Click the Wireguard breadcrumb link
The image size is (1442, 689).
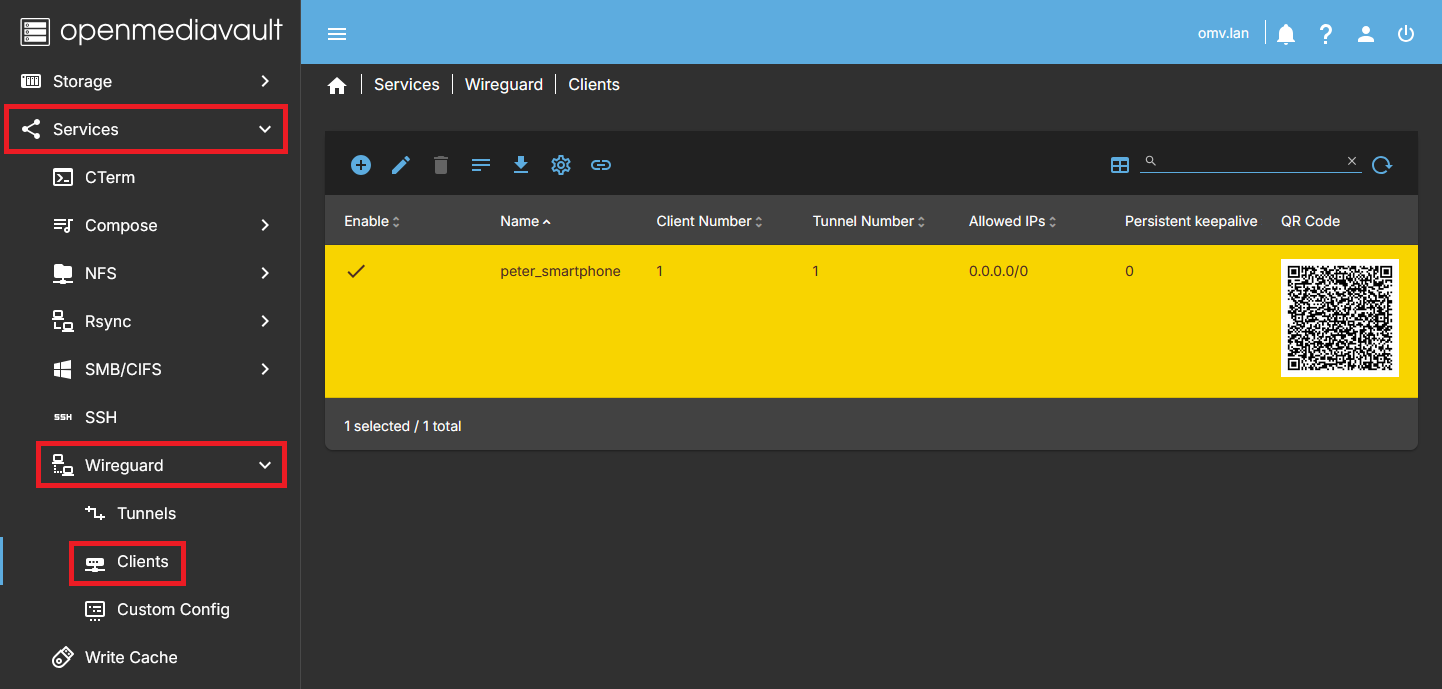coord(504,85)
